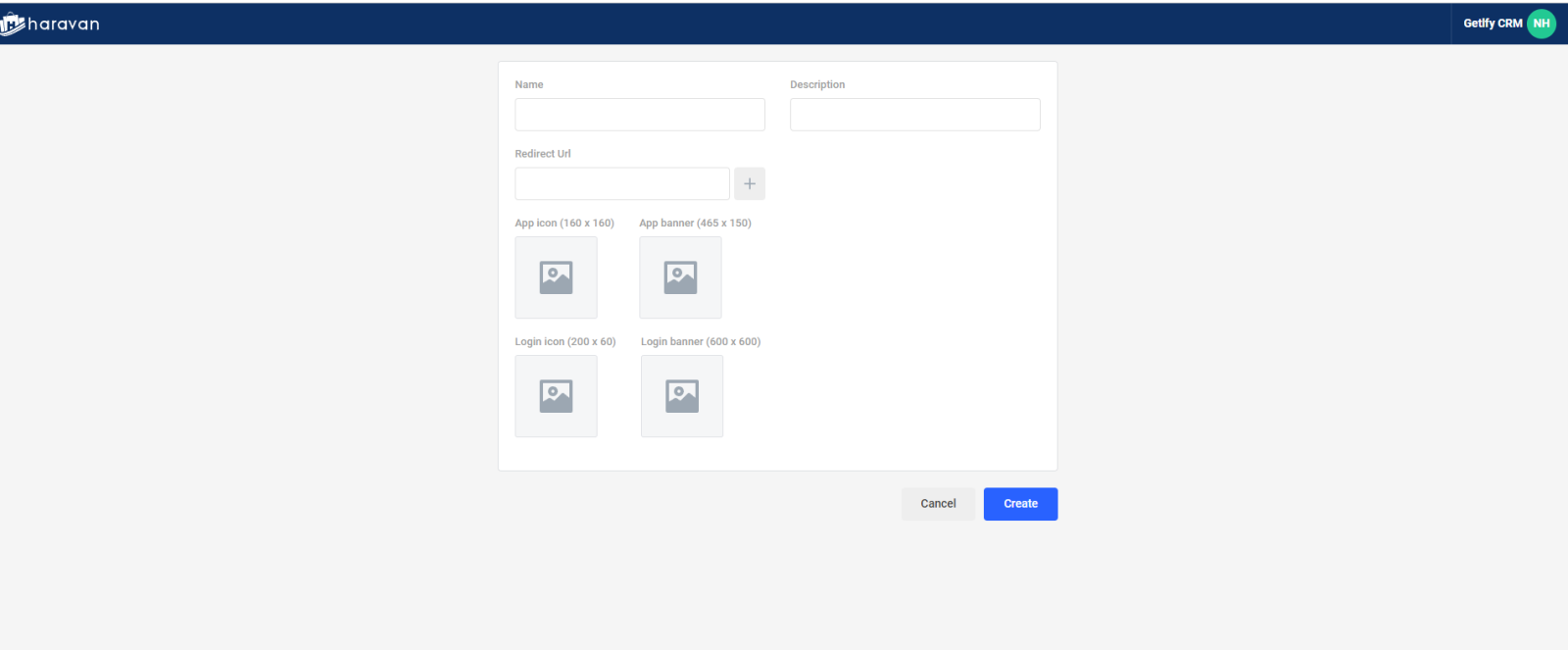
Task: Click the App banner (465 x 150) label
Action: [695, 223]
